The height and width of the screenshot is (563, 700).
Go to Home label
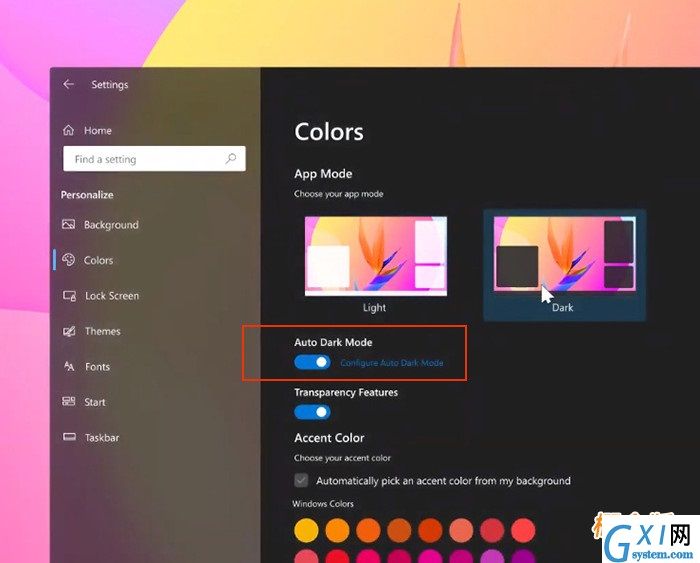[x=98, y=130]
